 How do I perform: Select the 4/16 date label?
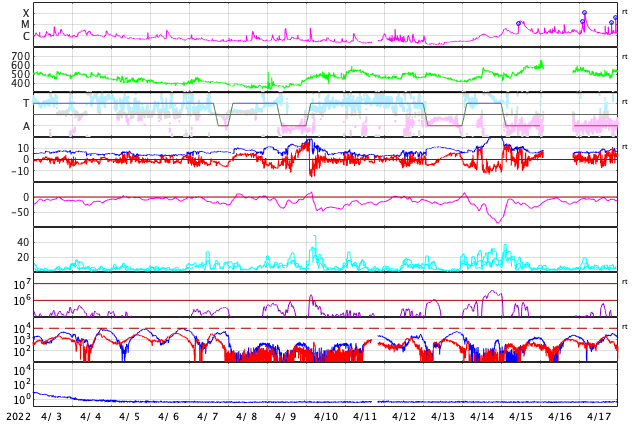click(560, 417)
